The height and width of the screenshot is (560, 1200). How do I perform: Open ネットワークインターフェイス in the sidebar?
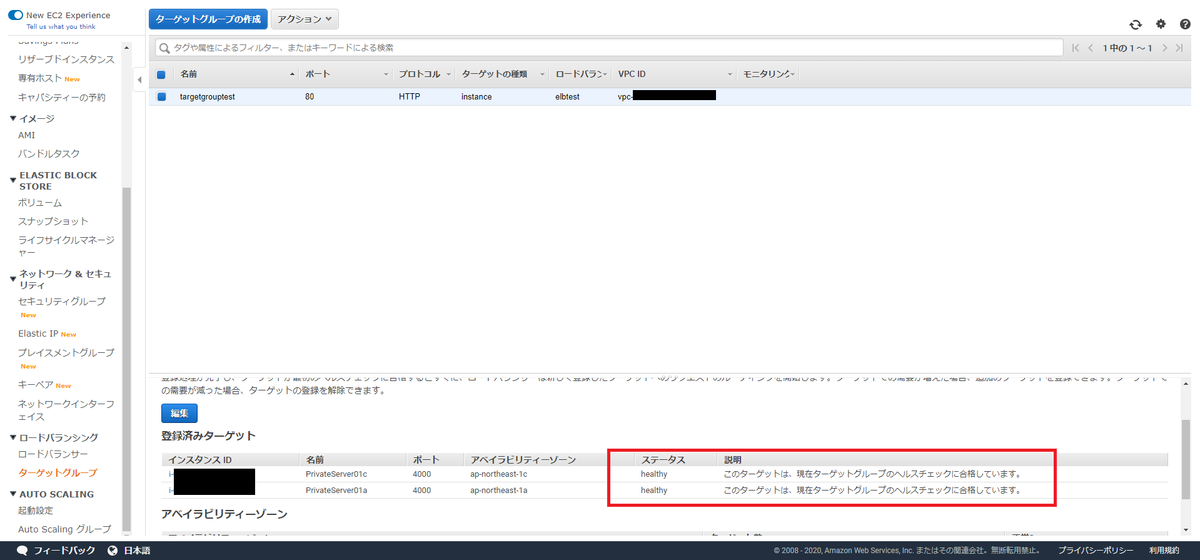point(66,410)
